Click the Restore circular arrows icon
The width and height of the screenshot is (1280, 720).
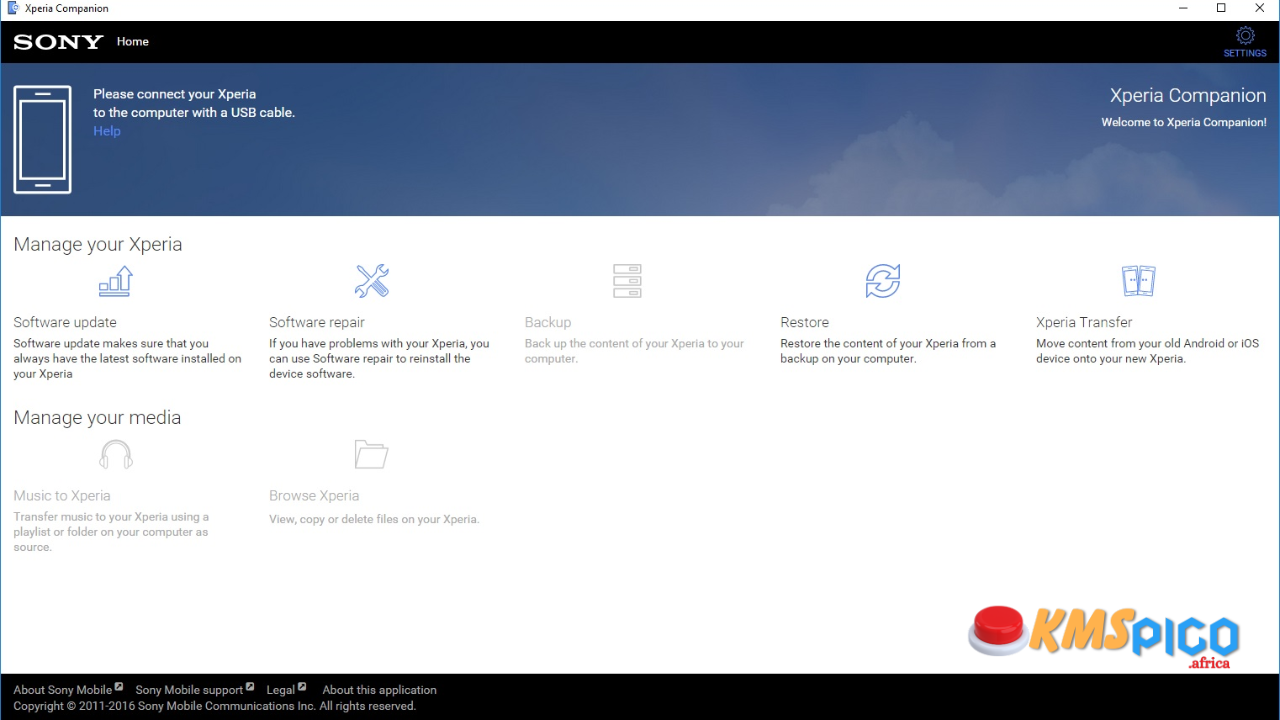coord(883,281)
